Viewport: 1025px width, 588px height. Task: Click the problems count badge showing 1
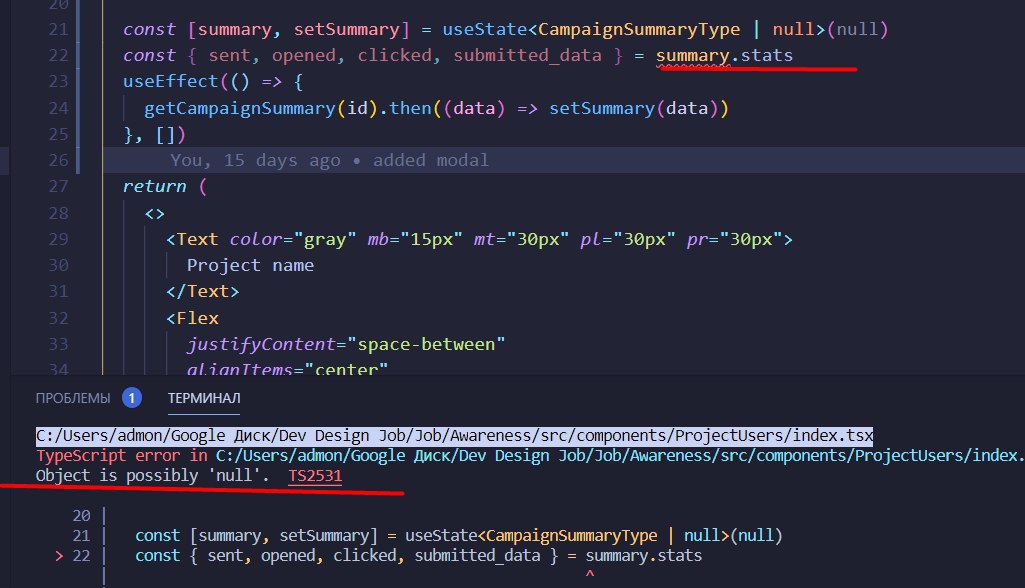pos(131,398)
